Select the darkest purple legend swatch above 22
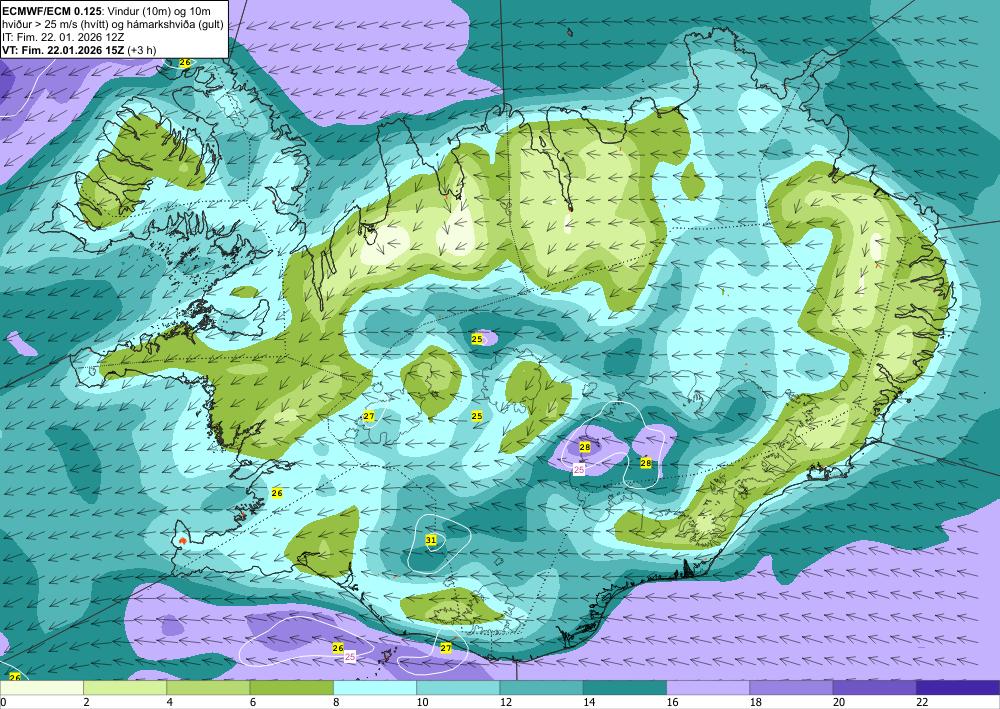 [x=958, y=687]
